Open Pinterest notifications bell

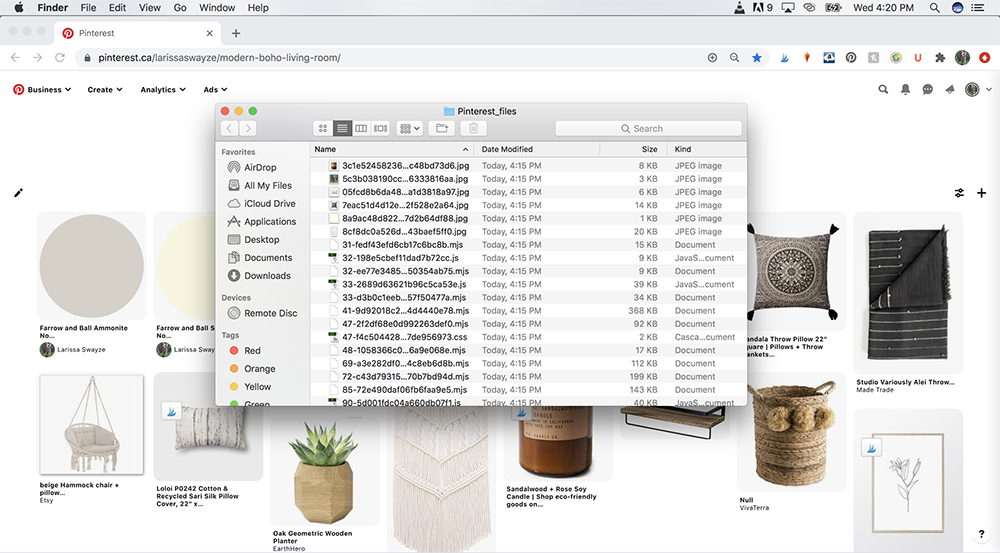pos(905,89)
